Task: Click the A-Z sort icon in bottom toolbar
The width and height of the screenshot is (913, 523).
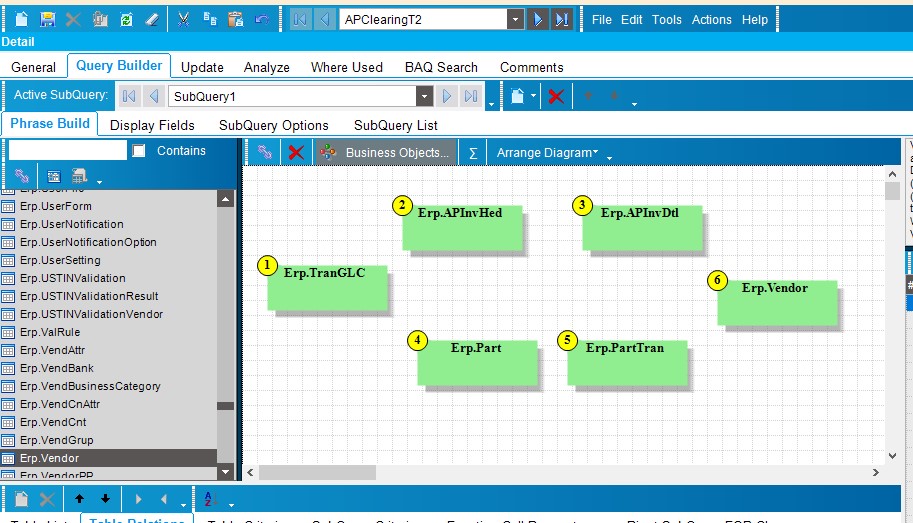Action: 210,499
